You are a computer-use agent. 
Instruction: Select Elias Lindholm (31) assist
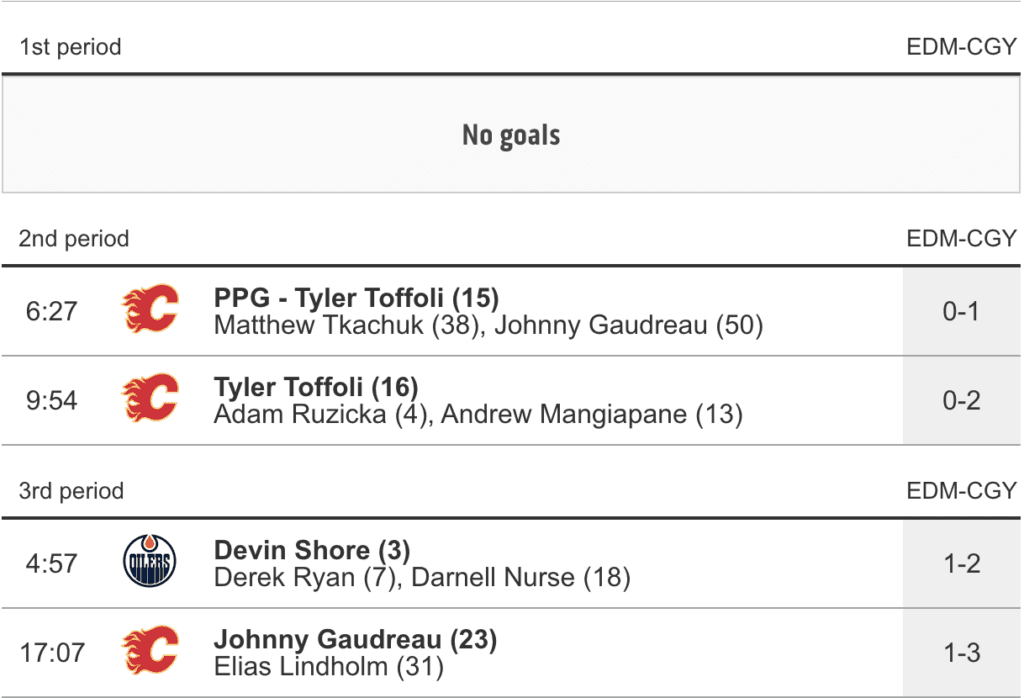pyautogui.click(x=329, y=666)
